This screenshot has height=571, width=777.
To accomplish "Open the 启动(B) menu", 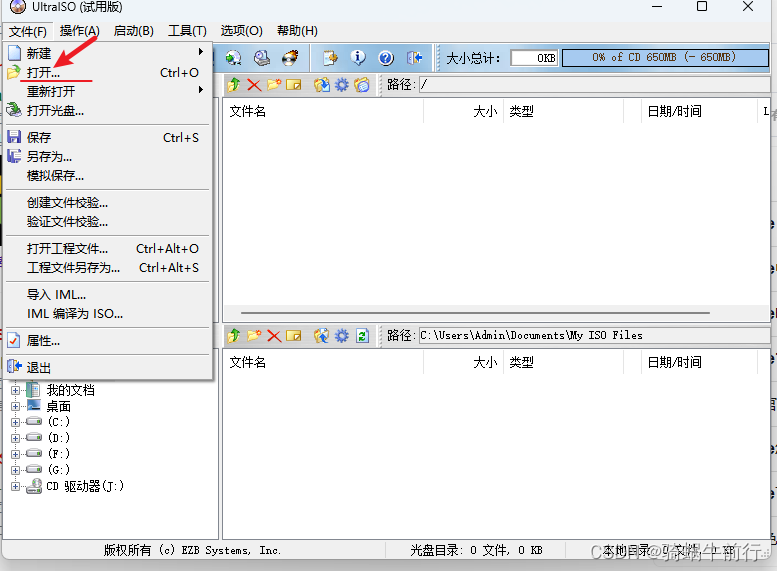I will point(134,31).
